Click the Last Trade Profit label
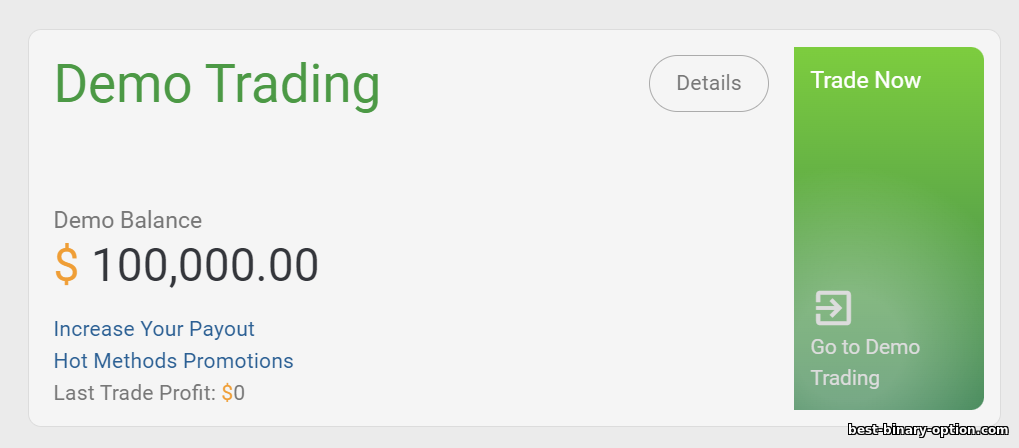 [134, 393]
